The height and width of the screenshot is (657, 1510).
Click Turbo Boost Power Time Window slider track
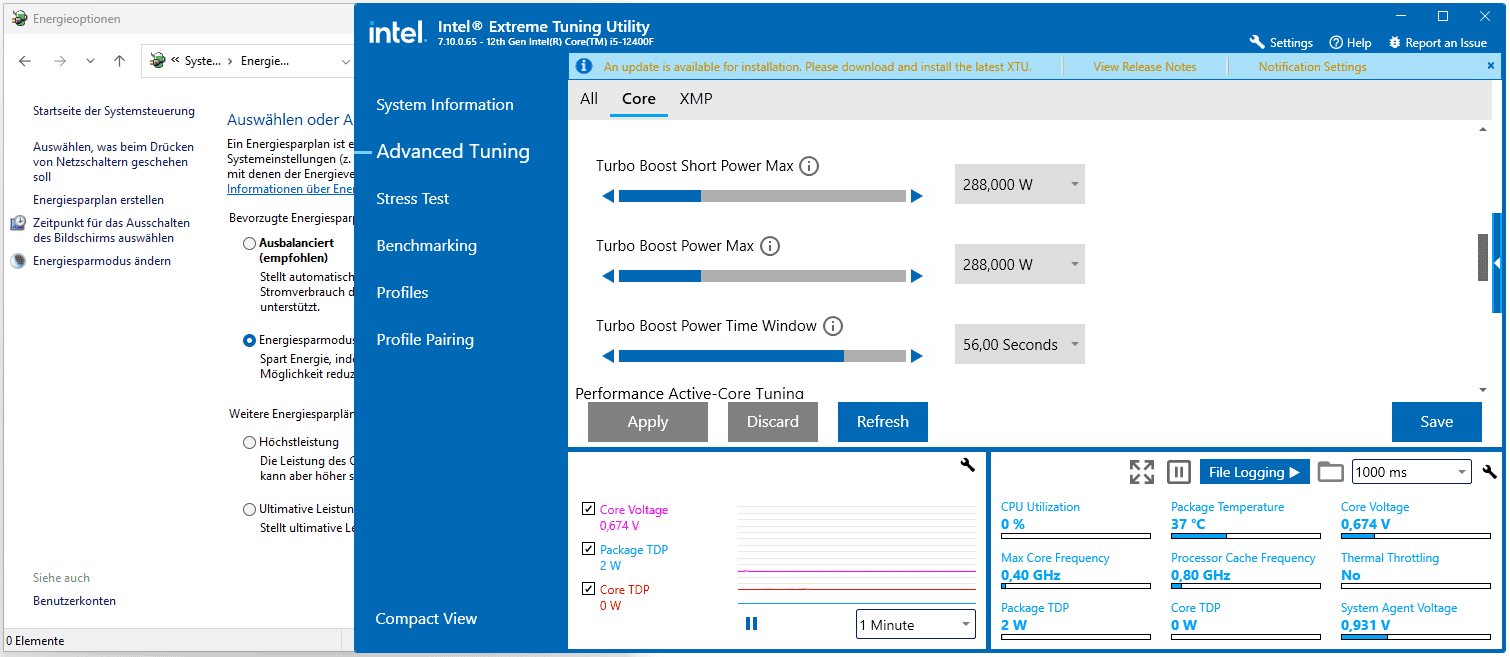coord(762,356)
